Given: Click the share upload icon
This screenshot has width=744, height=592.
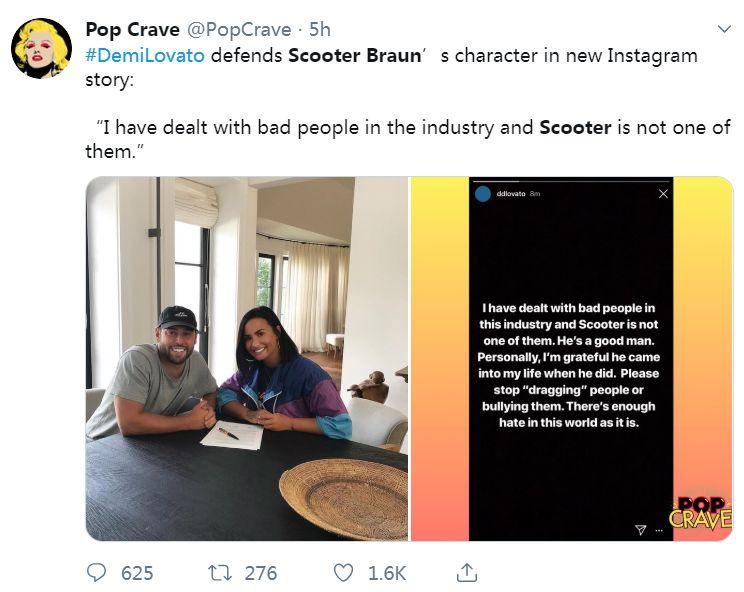Looking at the screenshot, I should (466, 572).
